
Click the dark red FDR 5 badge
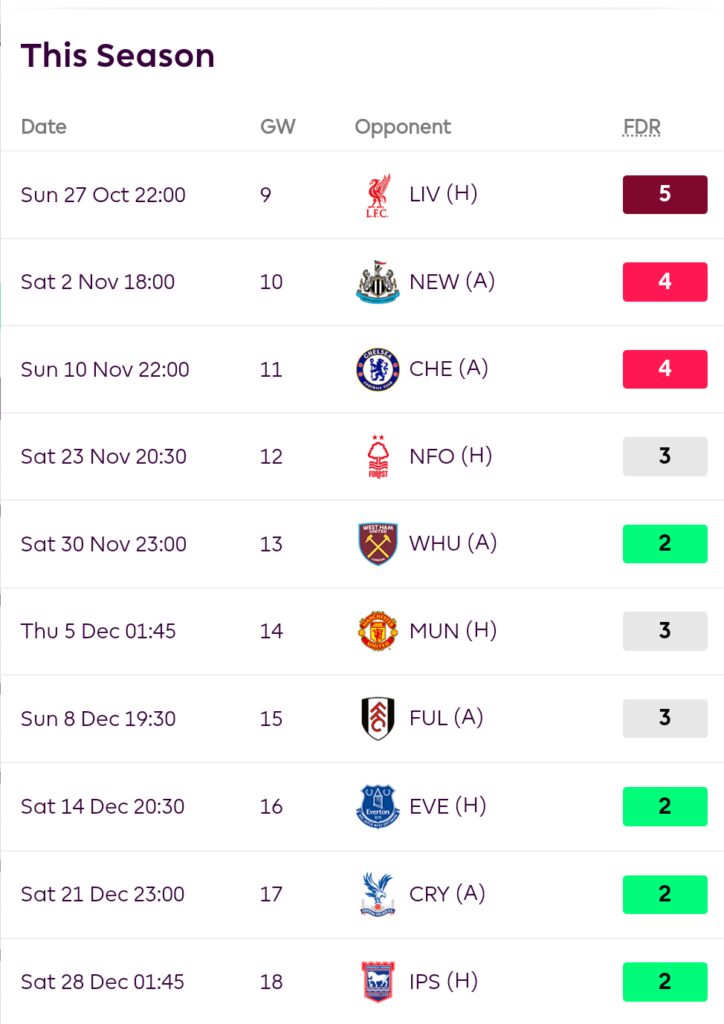[x=665, y=195]
